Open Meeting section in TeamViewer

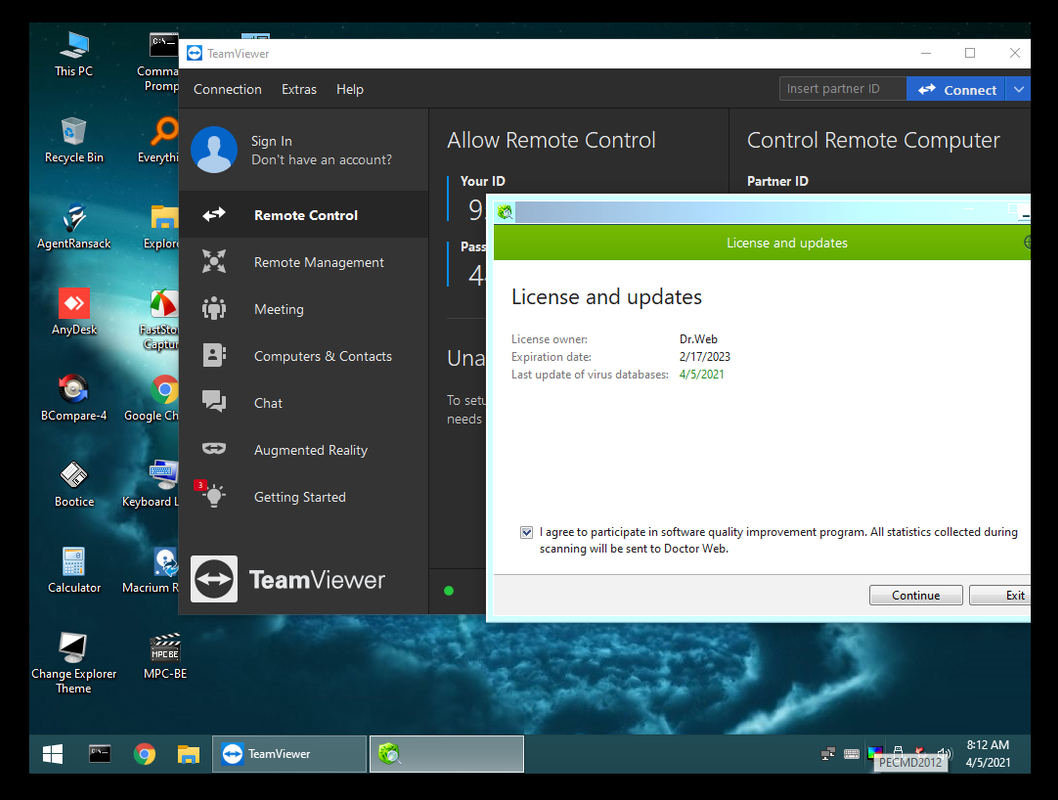tap(304, 309)
